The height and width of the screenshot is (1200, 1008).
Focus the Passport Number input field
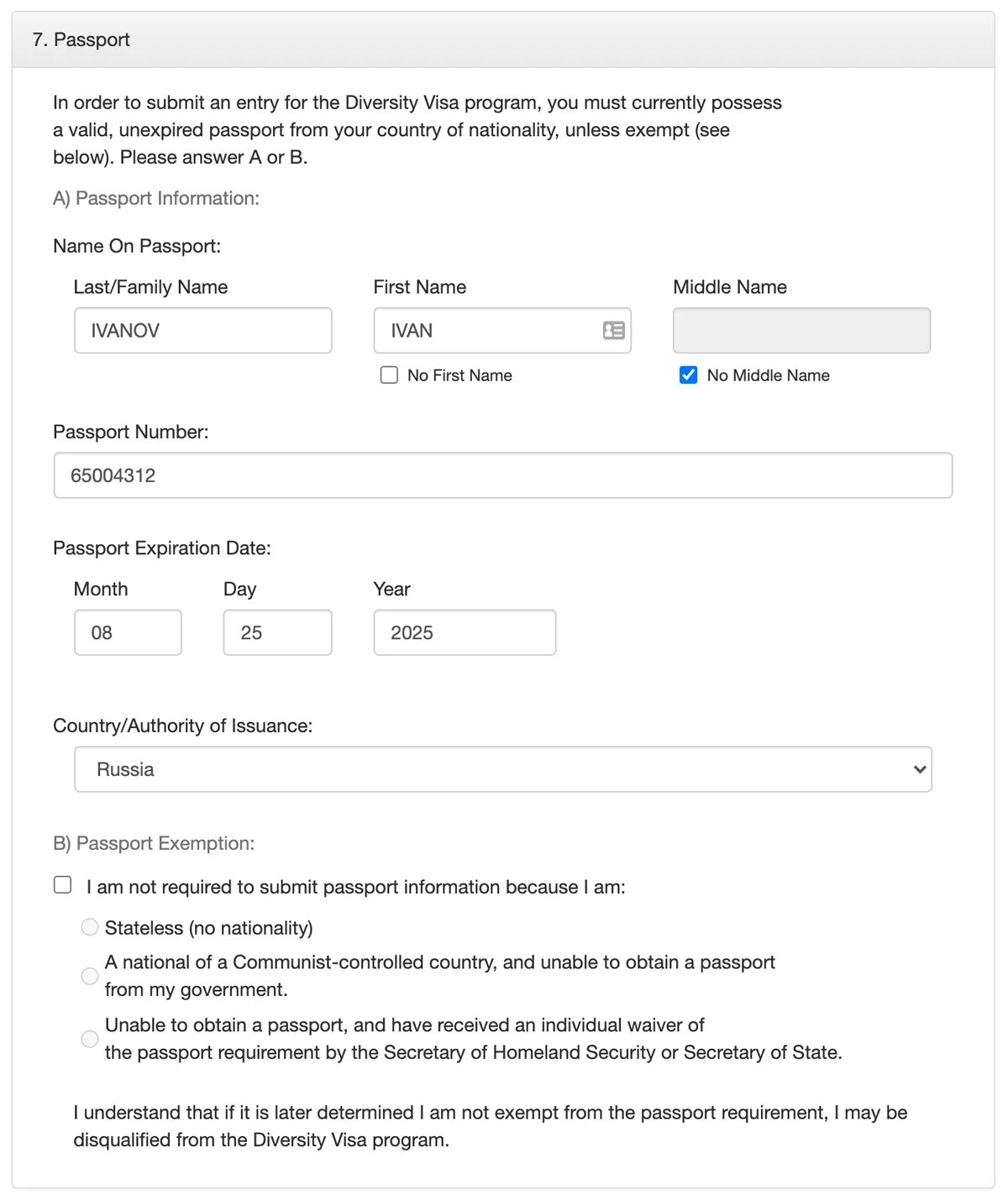pos(502,475)
